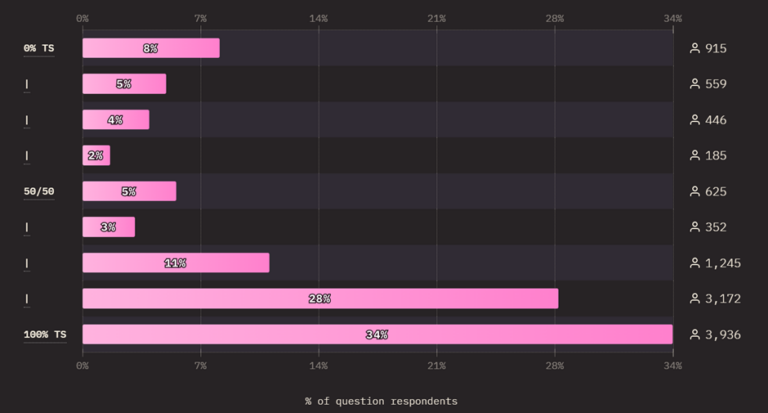
Task: Click the person icon beside 352
Action: coord(695,227)
